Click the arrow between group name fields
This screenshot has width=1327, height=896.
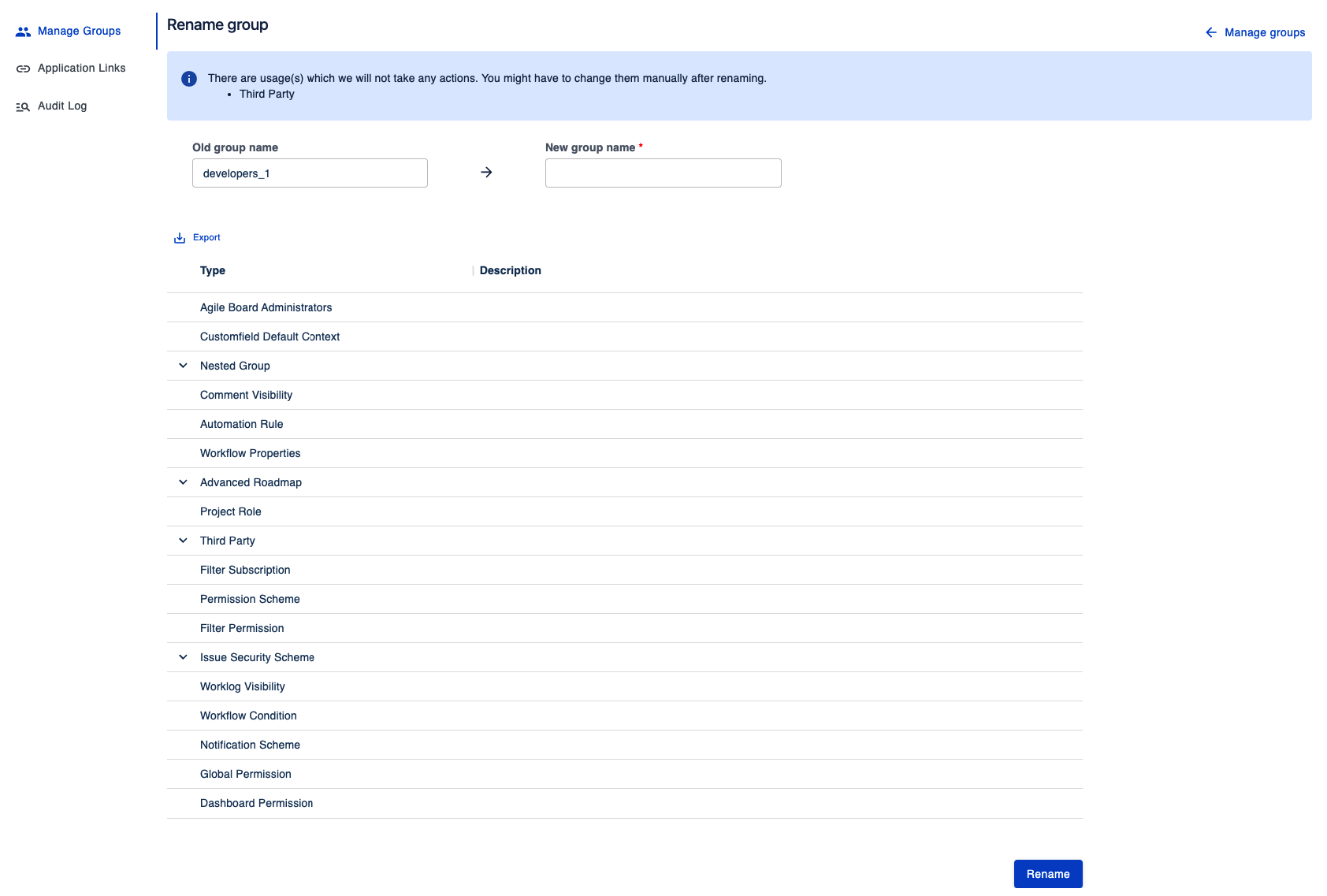click(x=486, y=173)
